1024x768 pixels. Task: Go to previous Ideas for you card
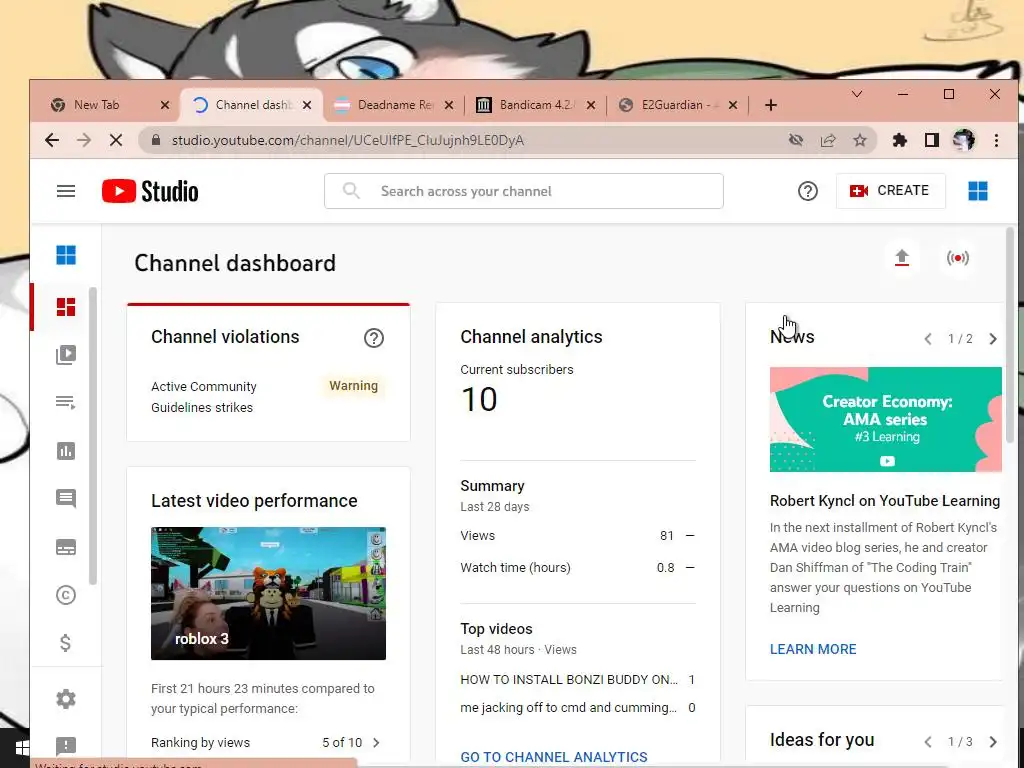coord(928,742)
